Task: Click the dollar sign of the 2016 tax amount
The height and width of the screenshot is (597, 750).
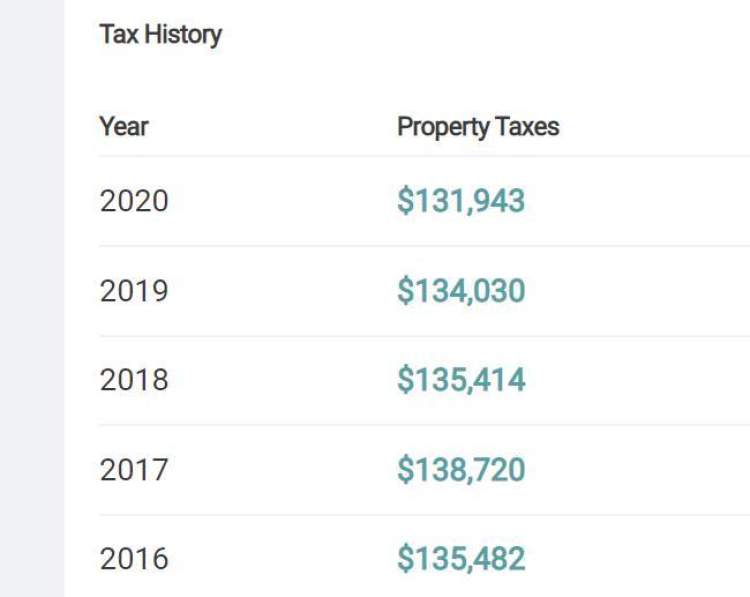Action: pyautogui.click(x=405, y=558)
